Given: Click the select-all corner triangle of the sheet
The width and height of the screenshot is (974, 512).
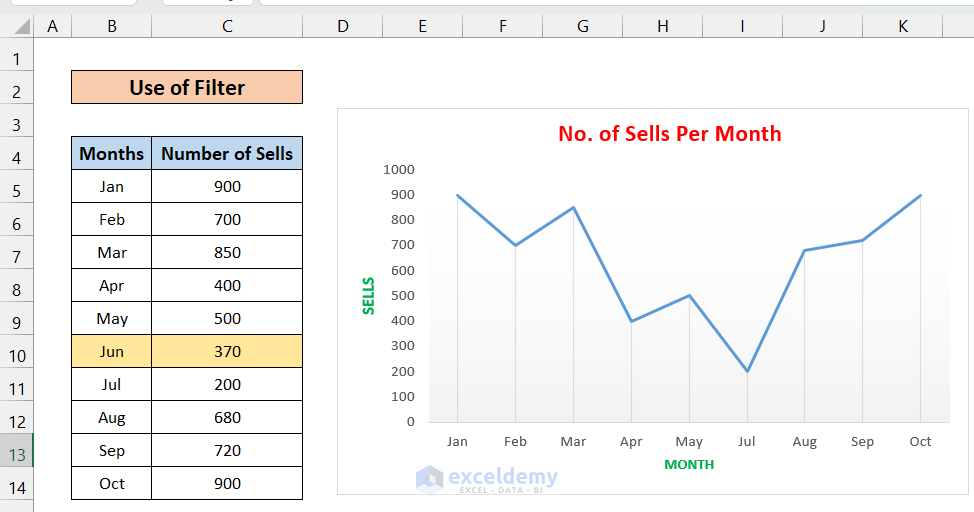Looking at the screenshot, I should pyautogui.click(x=17, y=26).
